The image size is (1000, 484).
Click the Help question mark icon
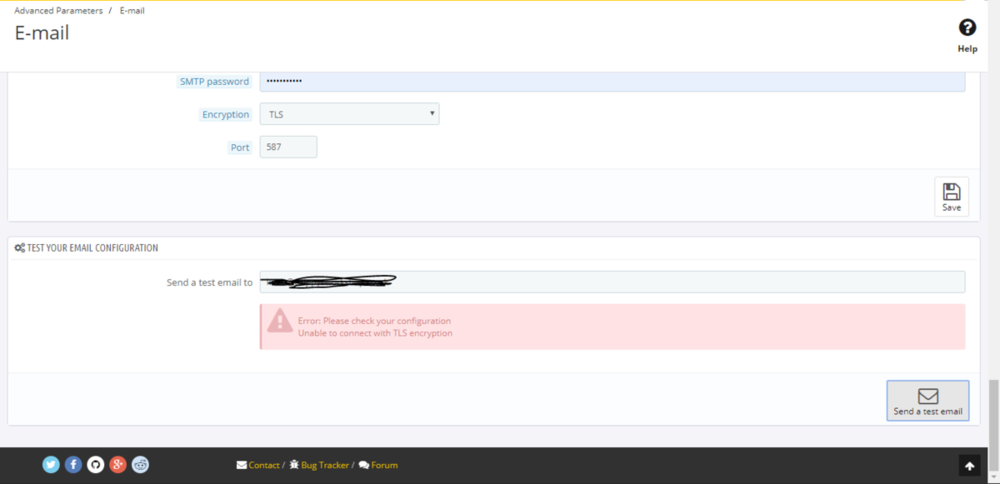click(967, 28)
